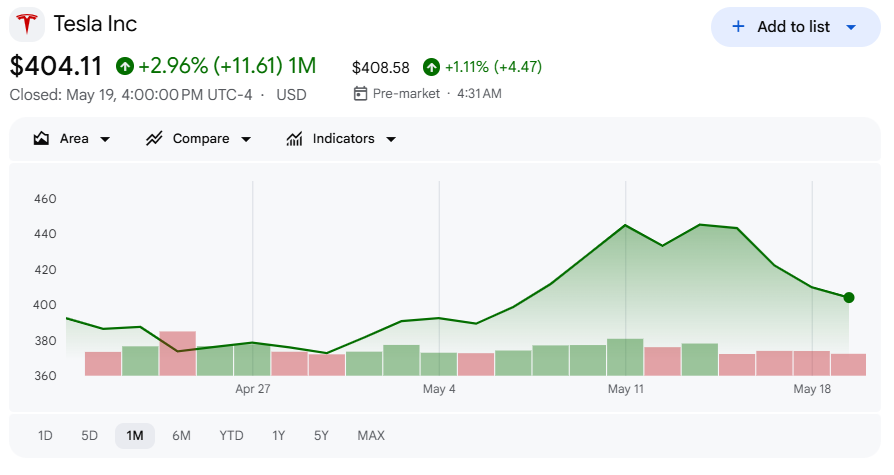The width and height of the screenshot is (894, 475).
Task: Click the tallest red volume bar
Action: [x=178, y=354]
